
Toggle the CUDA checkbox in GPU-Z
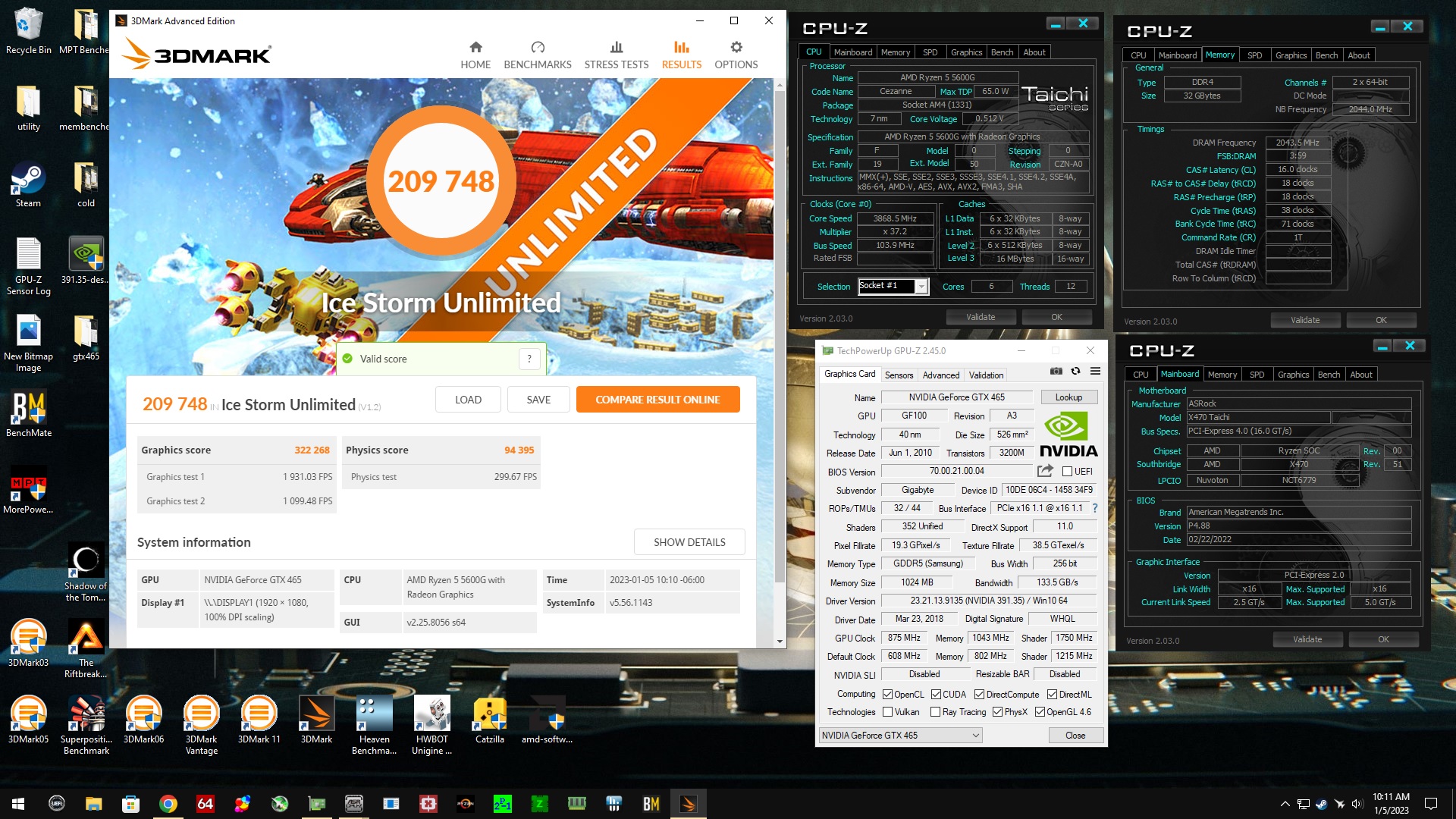(x=936, y=694)
